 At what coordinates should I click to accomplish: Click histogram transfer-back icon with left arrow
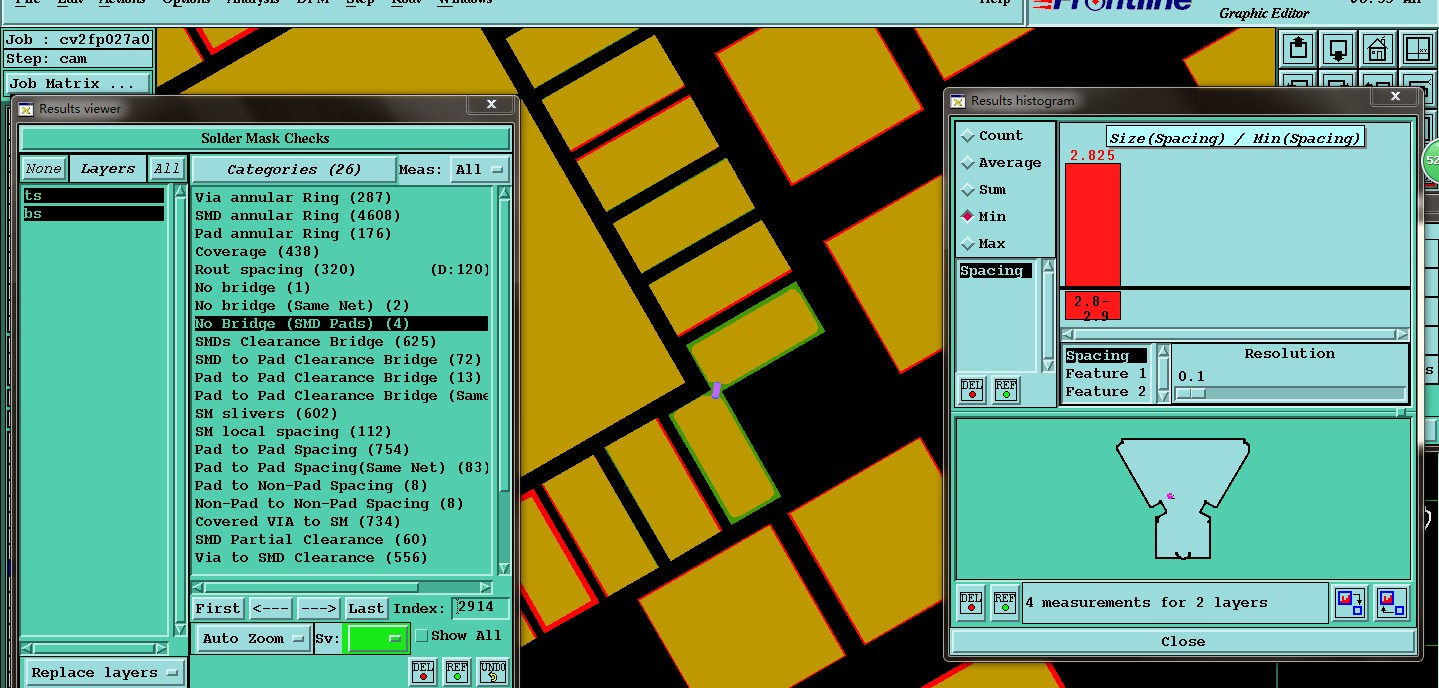point(1391,602)
